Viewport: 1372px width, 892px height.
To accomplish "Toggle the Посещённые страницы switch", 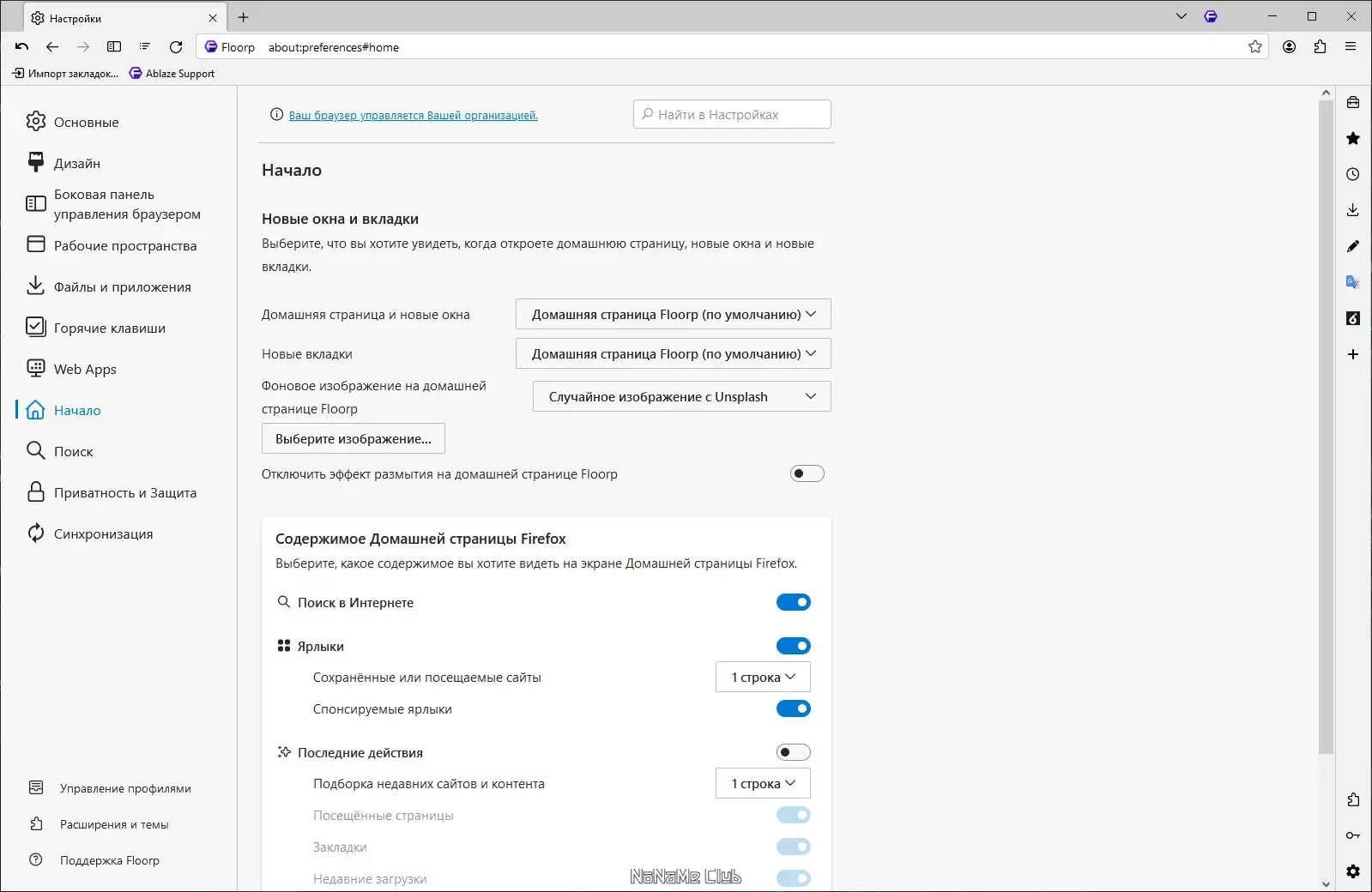I will pos(794,815).
